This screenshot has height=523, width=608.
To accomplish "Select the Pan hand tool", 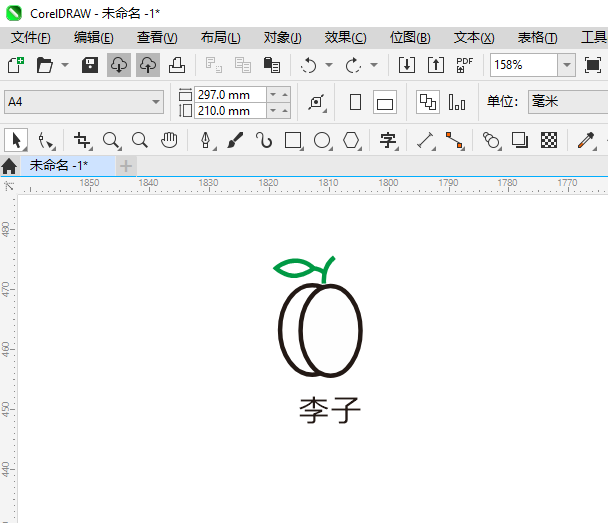I will [x=169, y=140].
